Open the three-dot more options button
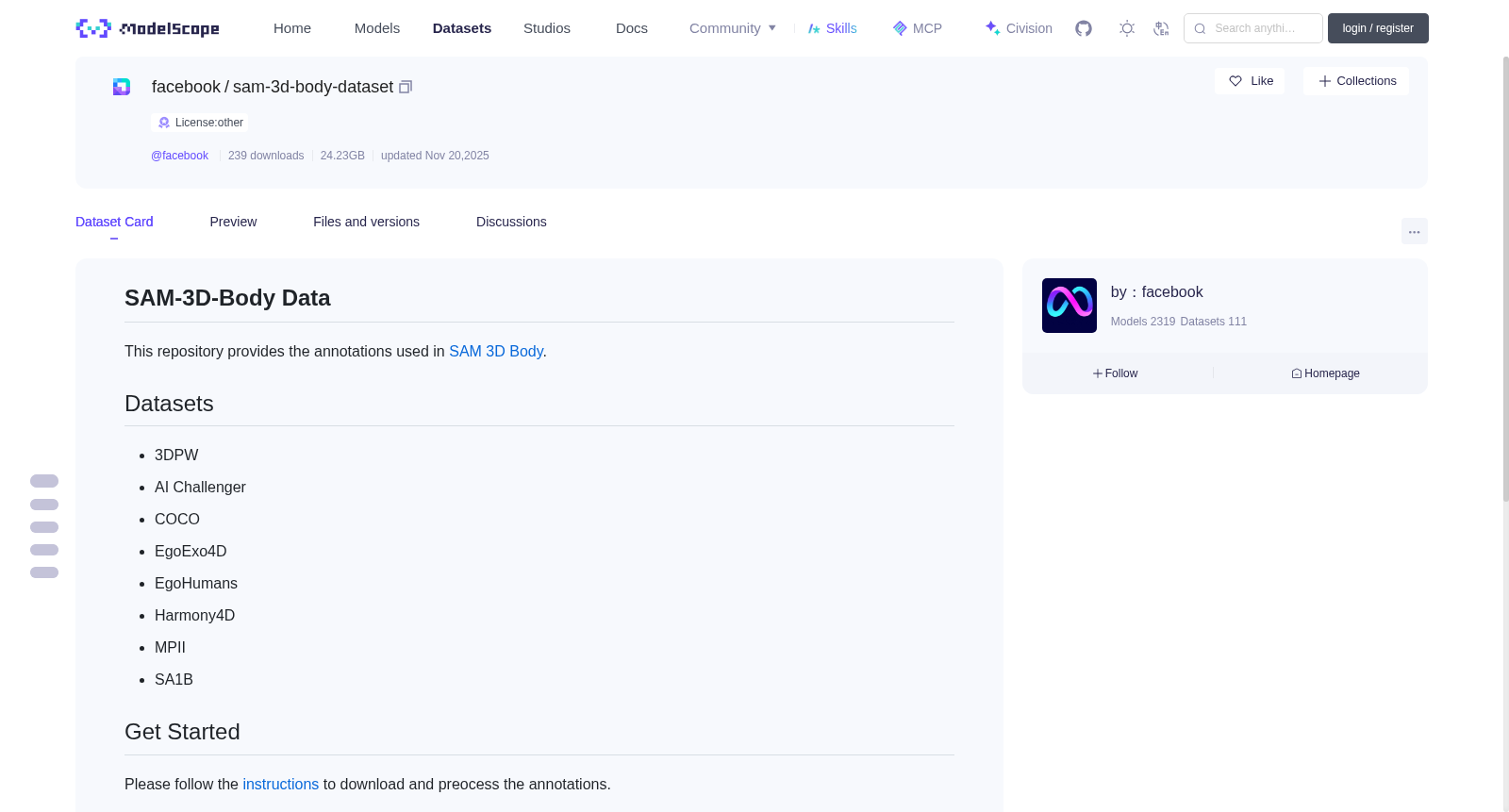 [1414, 231]
